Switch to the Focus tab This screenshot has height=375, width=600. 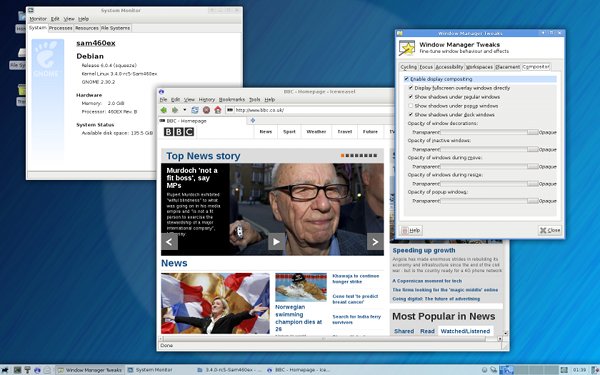[x=426, y=67]
